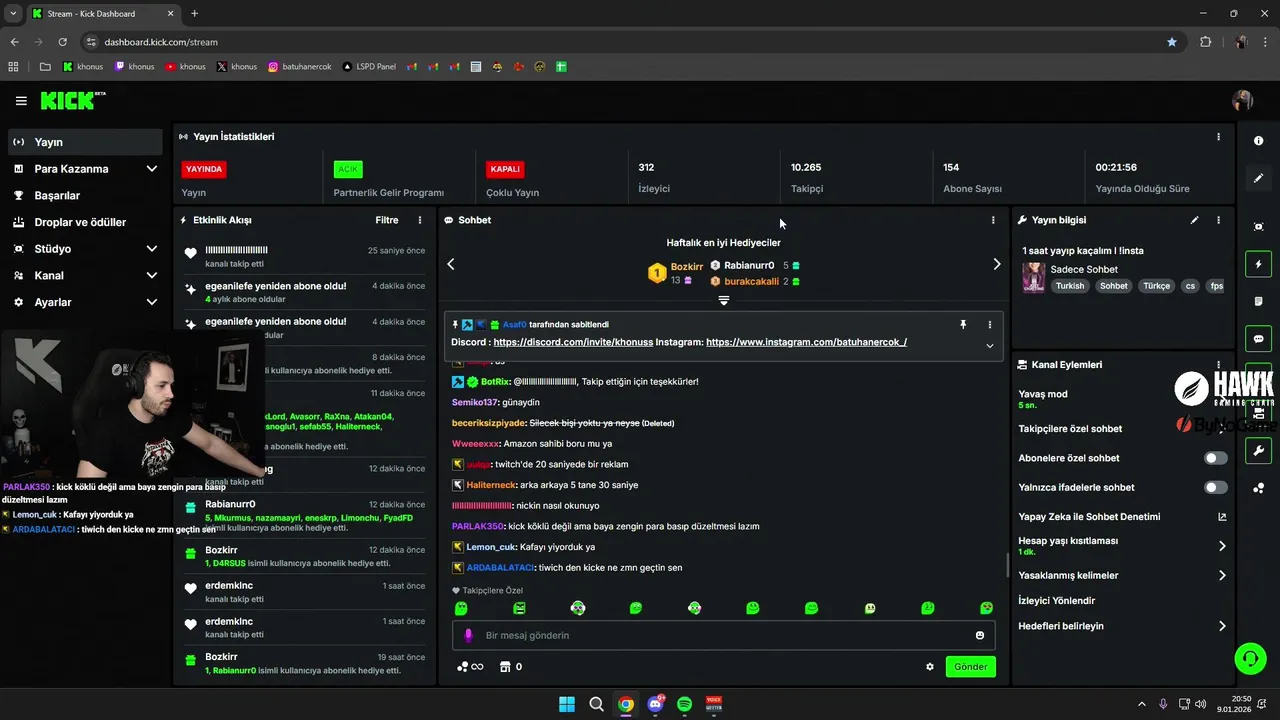Open the info icon in right sidebar
The image size is (1280, 720).
(x=1258, y=141)
